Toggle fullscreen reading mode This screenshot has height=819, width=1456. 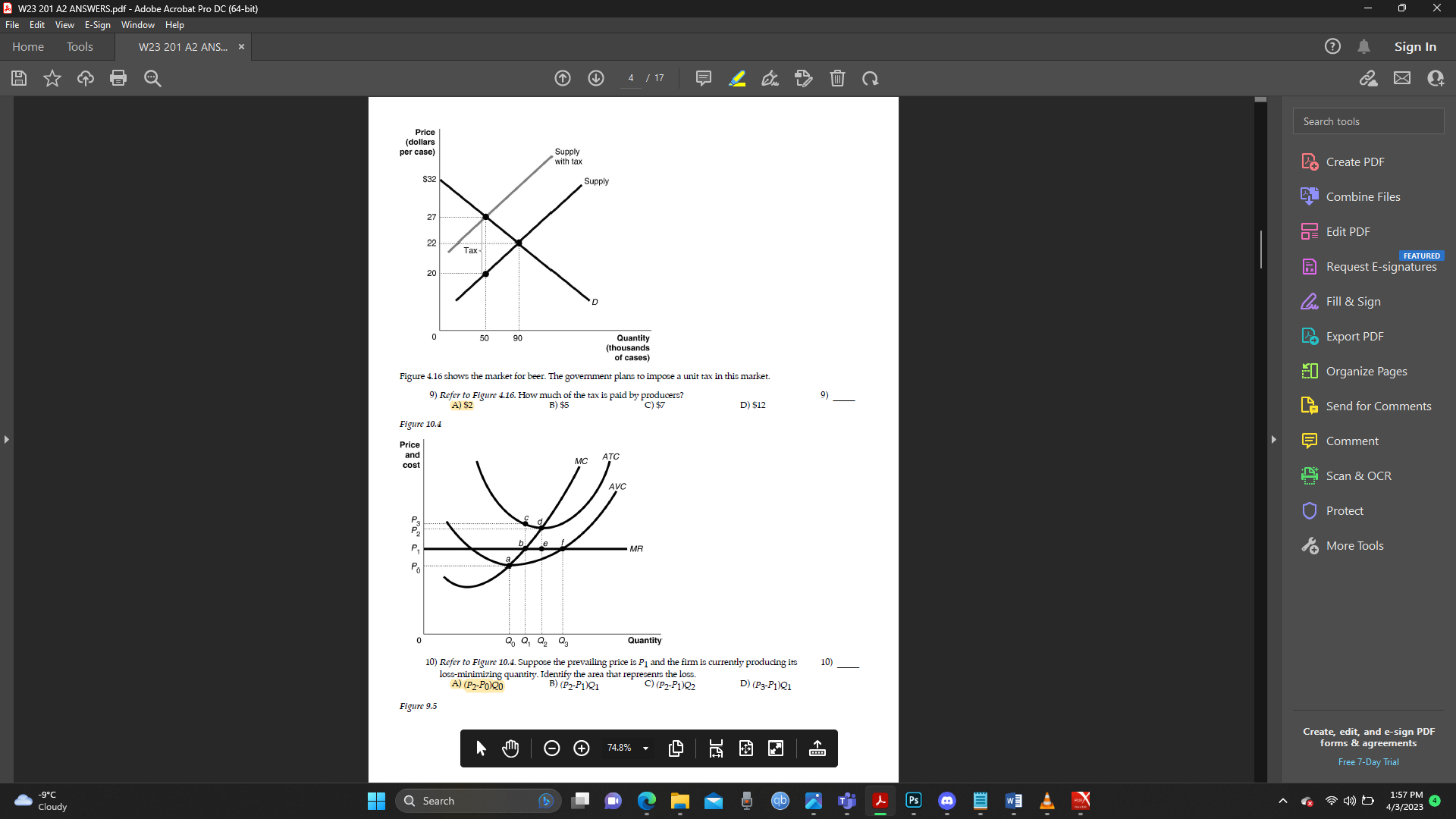coord(776,748)
